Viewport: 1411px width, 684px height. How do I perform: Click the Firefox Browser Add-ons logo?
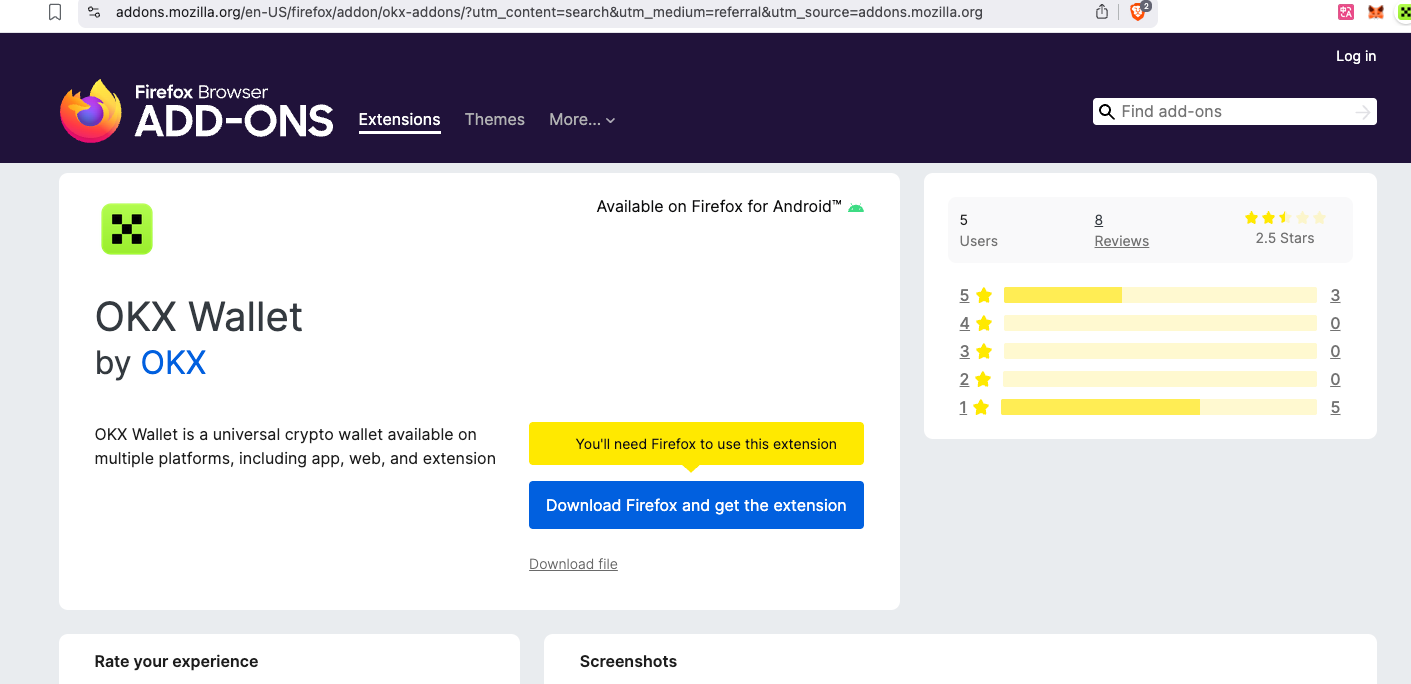tap(197, 111)
